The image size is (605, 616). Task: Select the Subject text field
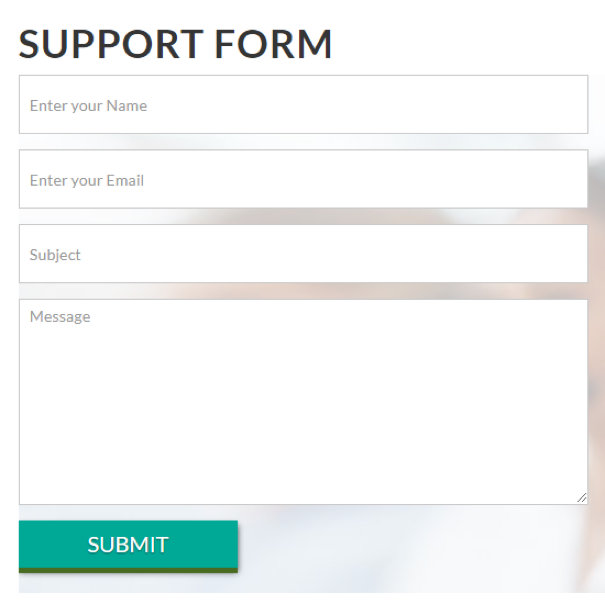click(303, 254)
